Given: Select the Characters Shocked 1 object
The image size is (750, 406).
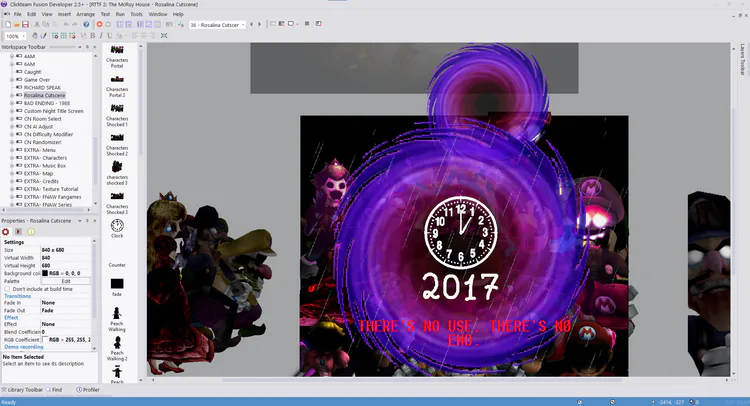Looking at the screenshot, I should point(117,115).
